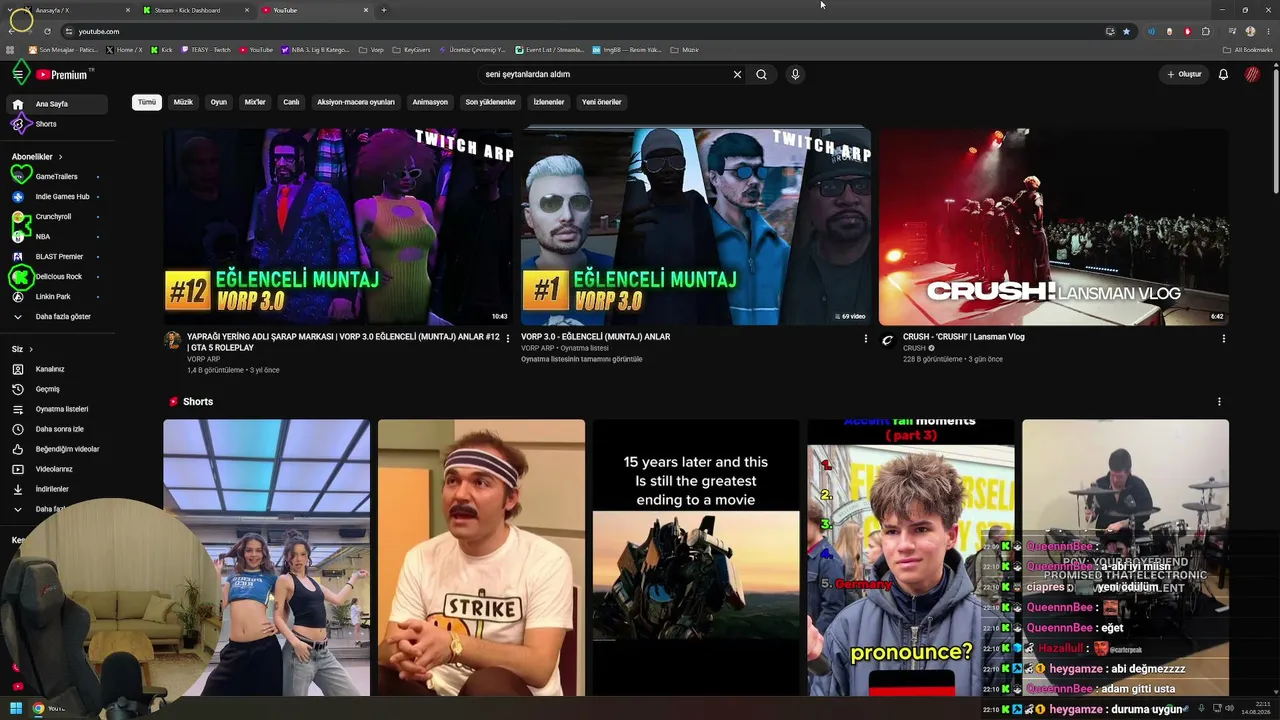This screenshot has height=720, width=1280.
Task: Open Geçmiş history in sidebar
Action: pyautogui.click(x=56, y=389)
